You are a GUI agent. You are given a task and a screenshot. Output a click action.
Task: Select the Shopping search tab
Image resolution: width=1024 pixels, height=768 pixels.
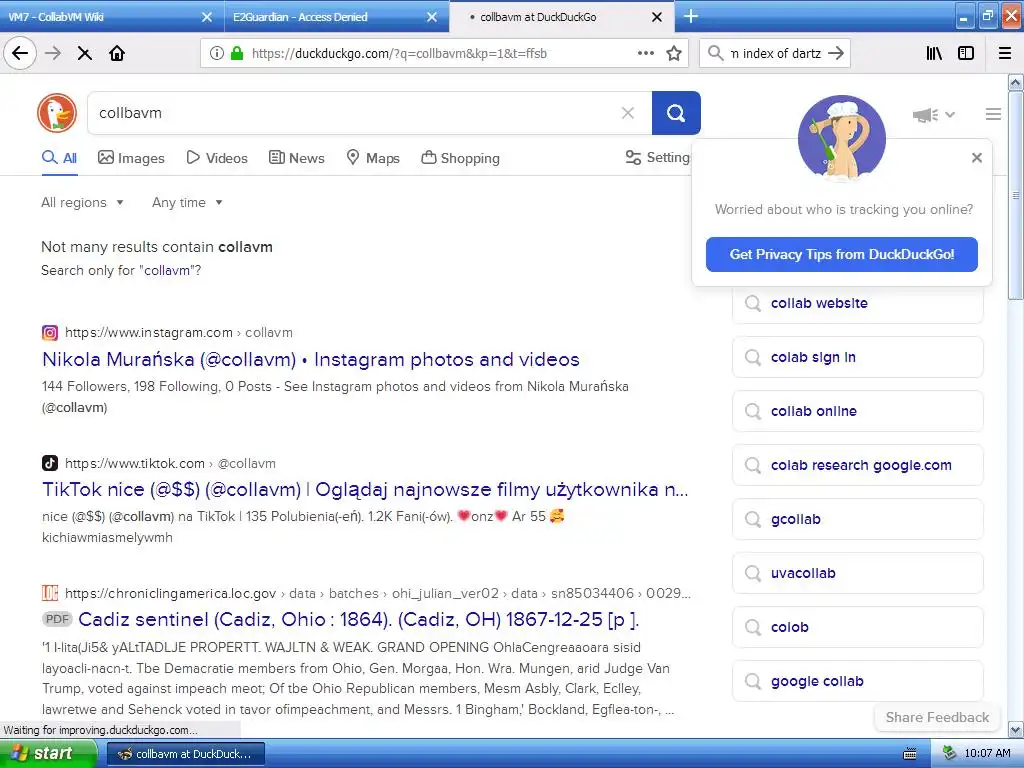pyautogui.click(x=460, y=158)
